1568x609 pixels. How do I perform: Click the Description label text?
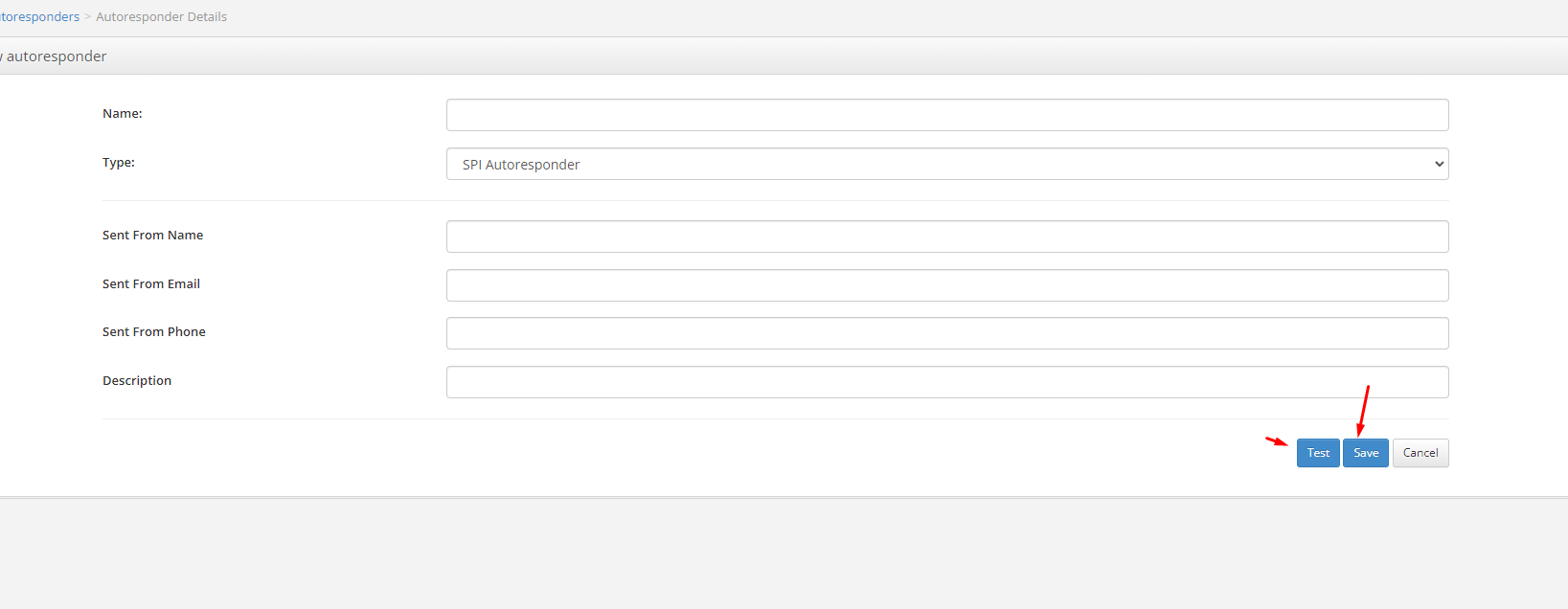(x=137, y=380)
